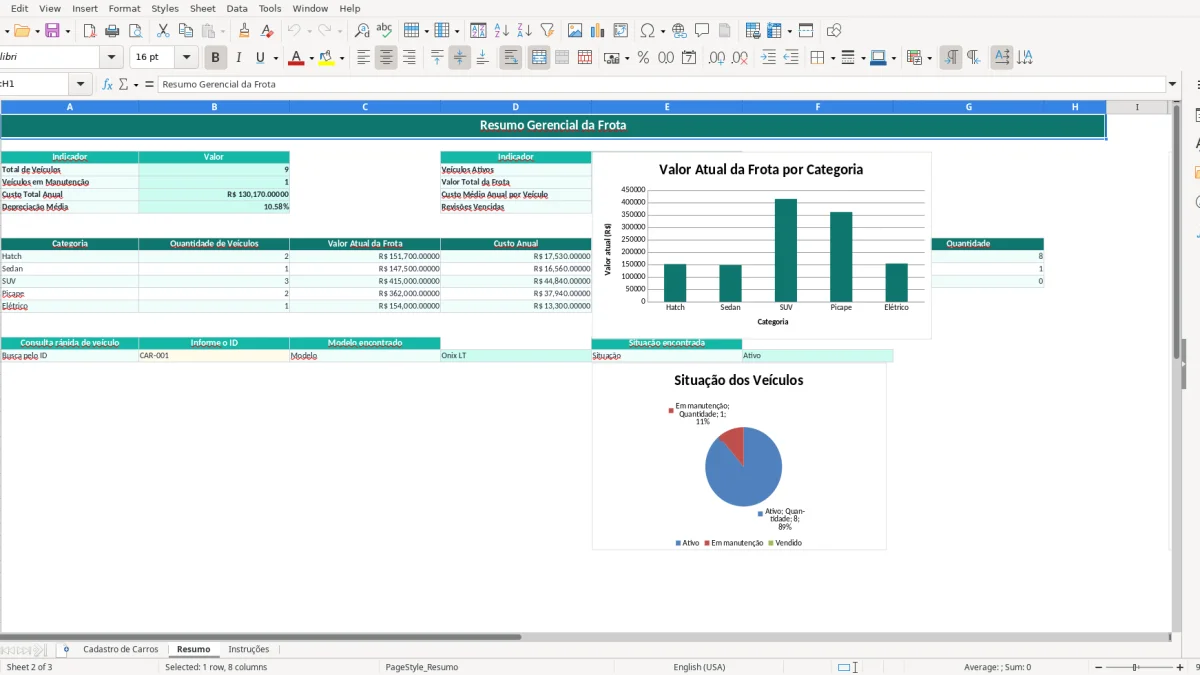The height and width of the screenshot is (675, 1200).
Task: Click Add Decimal Place icon
Action: [717, 58]
